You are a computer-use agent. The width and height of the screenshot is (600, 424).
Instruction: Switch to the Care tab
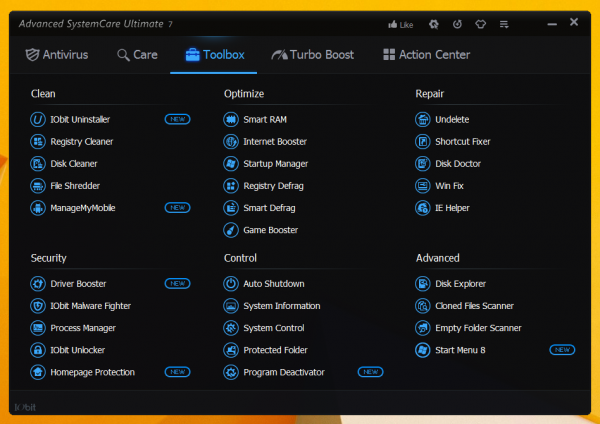click(x=137, y=55)
